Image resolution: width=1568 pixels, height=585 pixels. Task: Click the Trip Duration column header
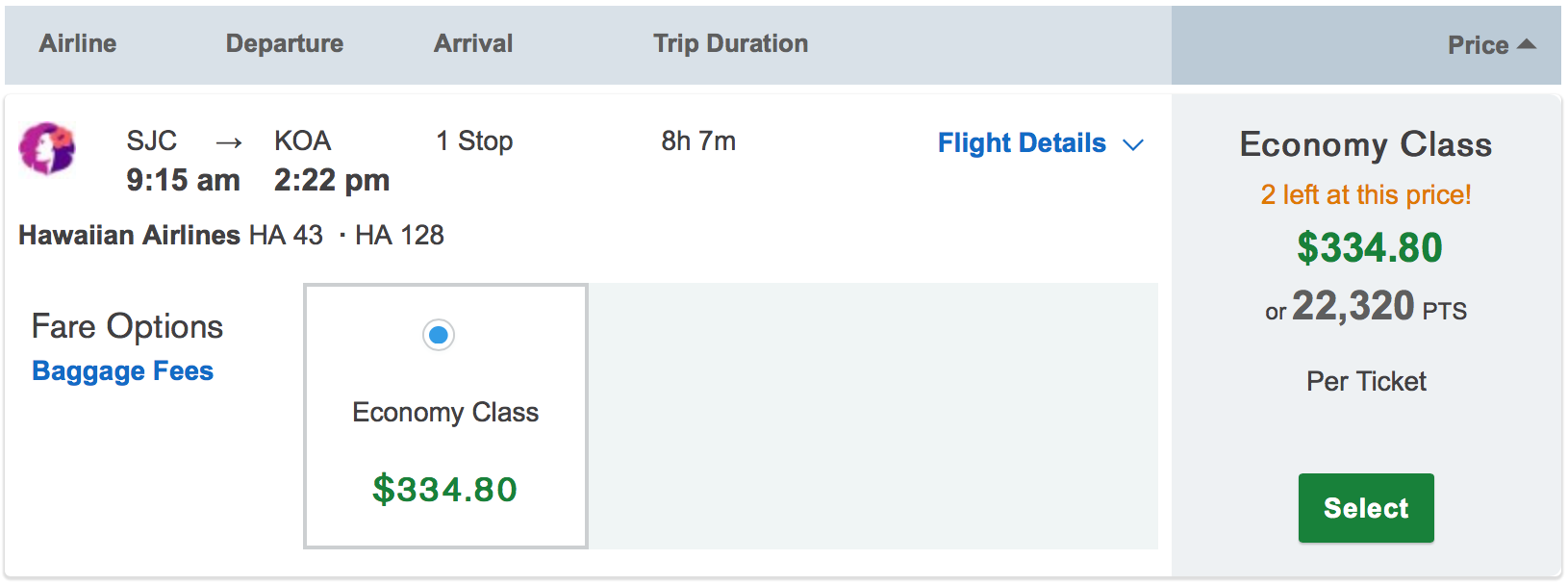pos(731,43)
